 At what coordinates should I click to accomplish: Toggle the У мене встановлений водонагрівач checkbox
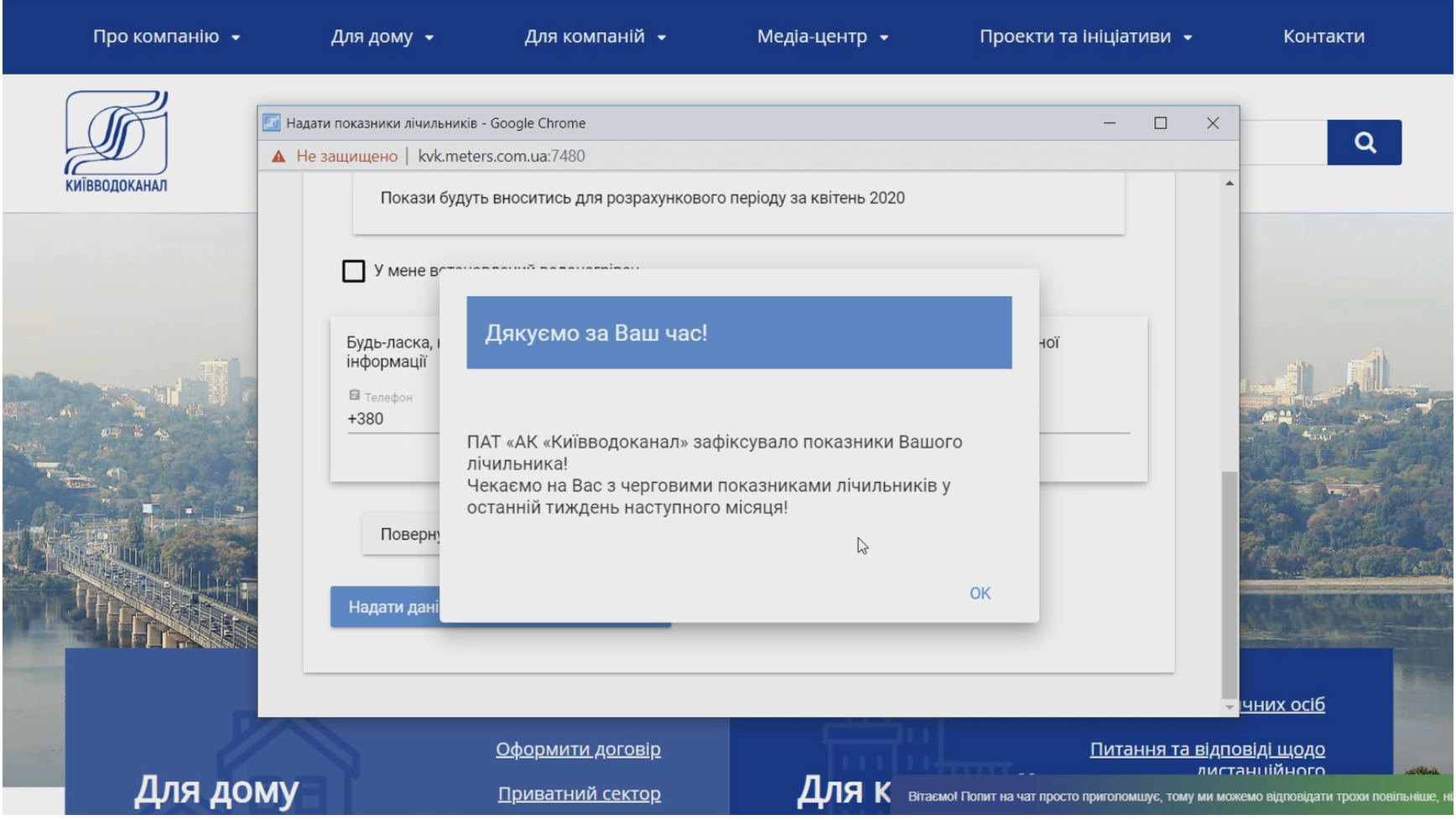353,271
